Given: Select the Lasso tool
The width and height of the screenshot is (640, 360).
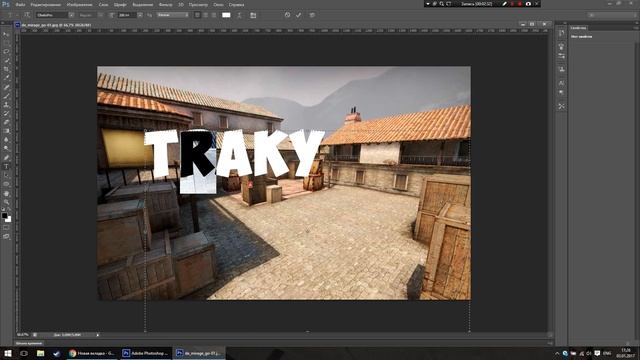Looking at the screenshot, I should click(x=6, y=52).
